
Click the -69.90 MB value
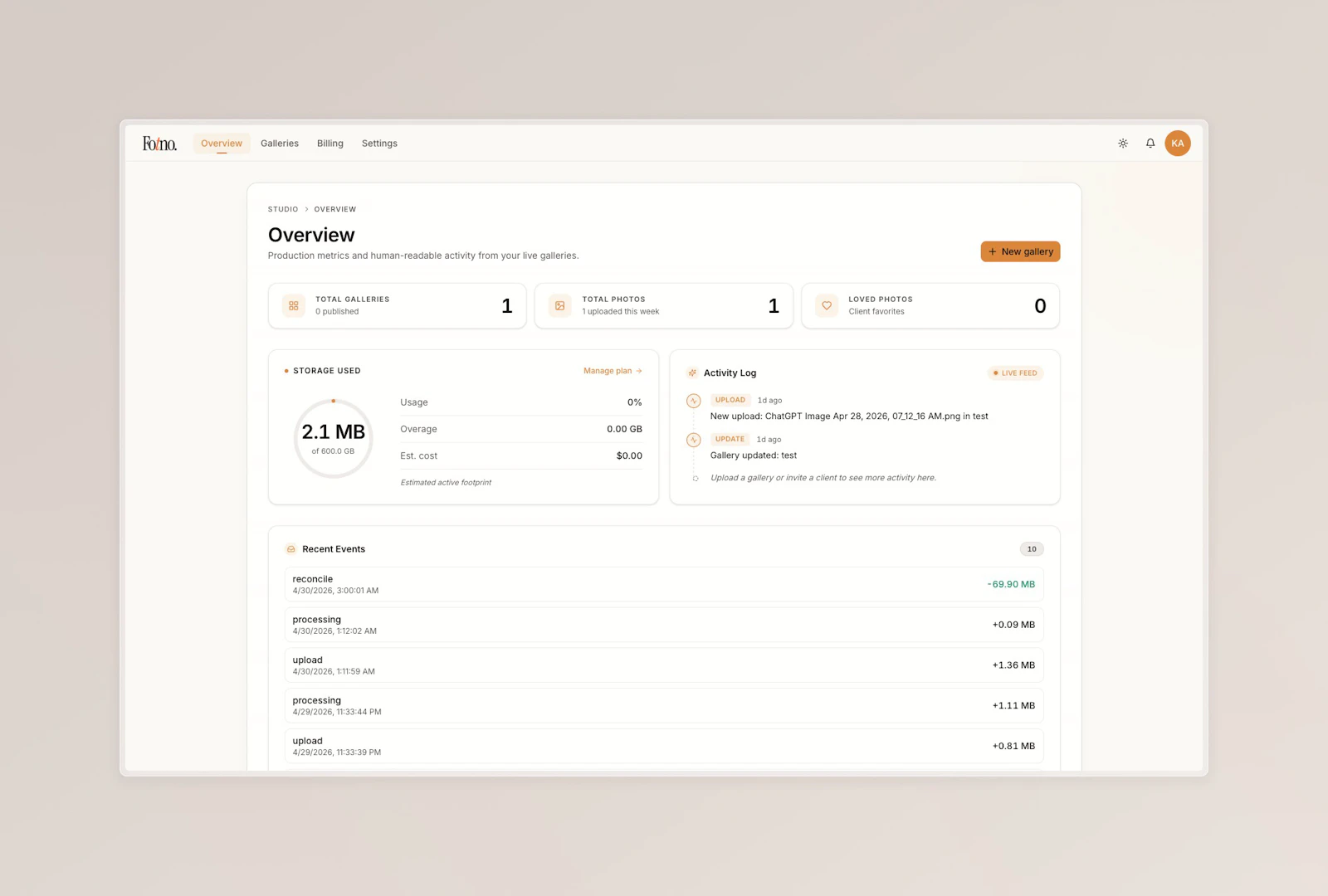1011,584
